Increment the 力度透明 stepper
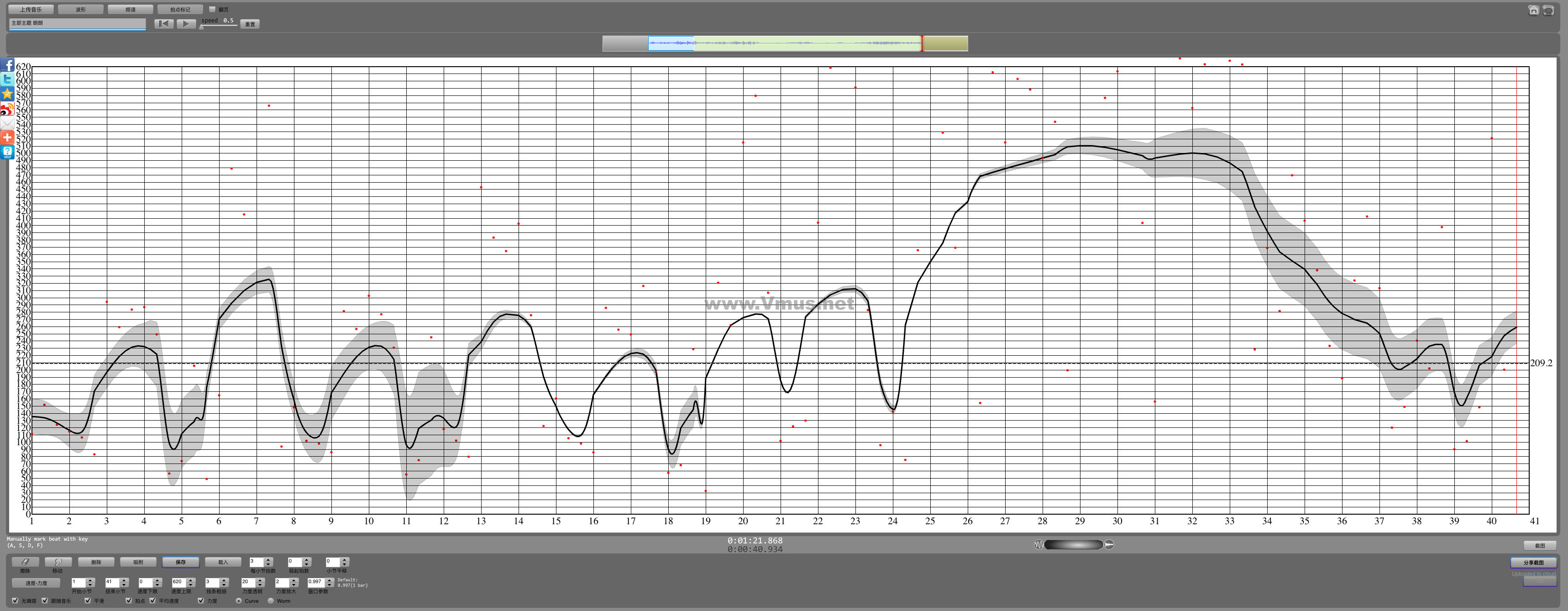The image size is (1568, 611). [260, 580]
